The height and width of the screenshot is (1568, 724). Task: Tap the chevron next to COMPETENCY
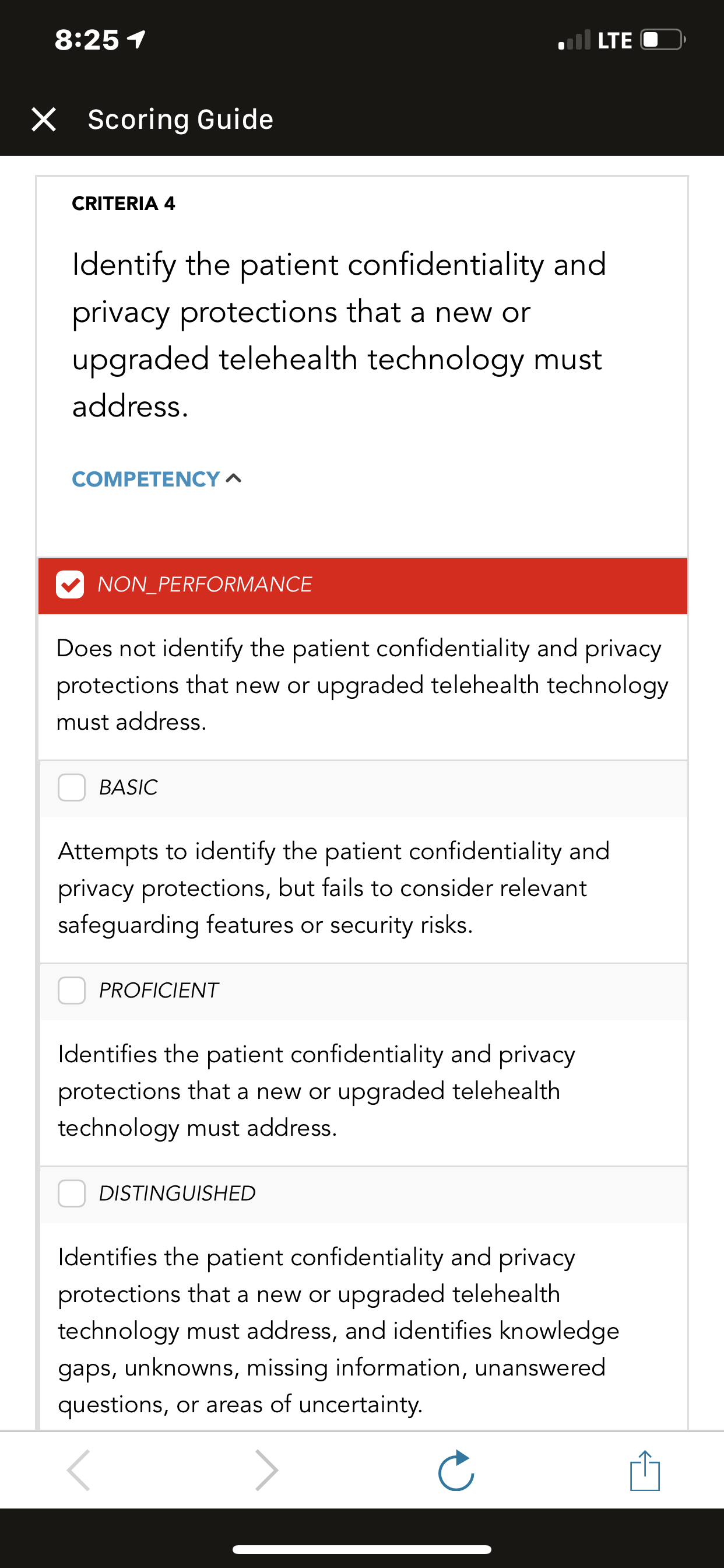tap(234, 479)
